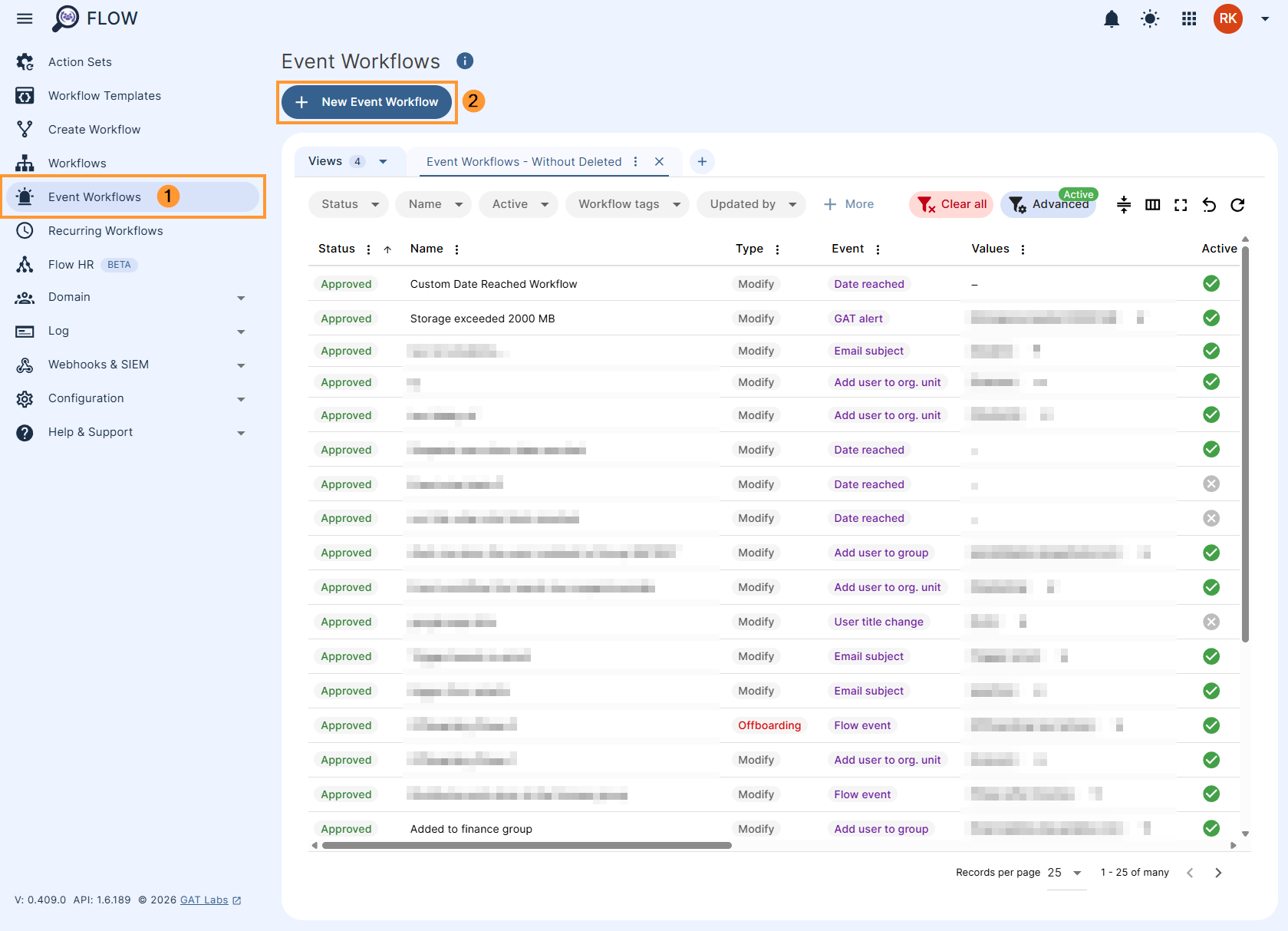Click the New Event Workflow button
The width and height of the screenshot is (1288, 931).
[x=367, y=101]
